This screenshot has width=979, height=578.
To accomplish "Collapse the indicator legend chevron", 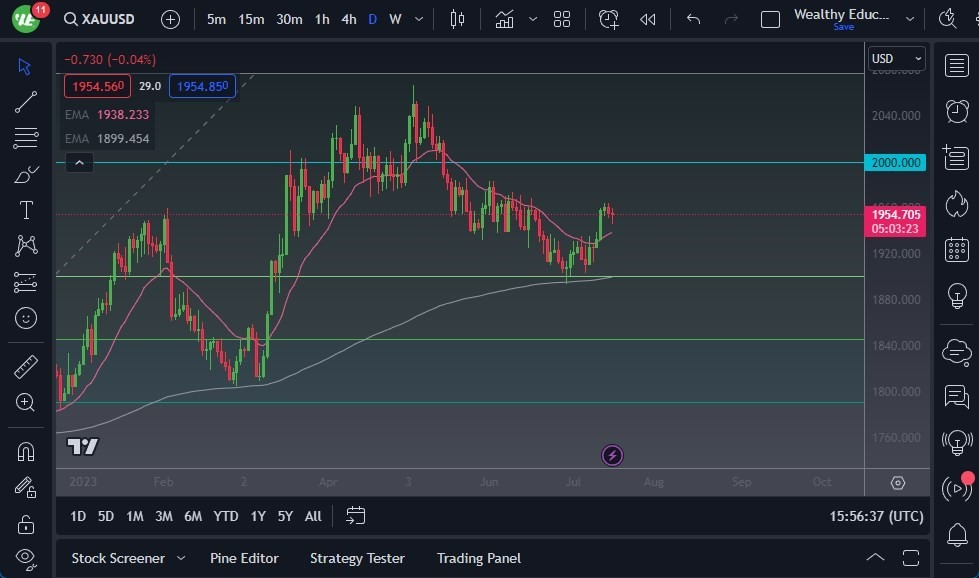I will [79, 162].
